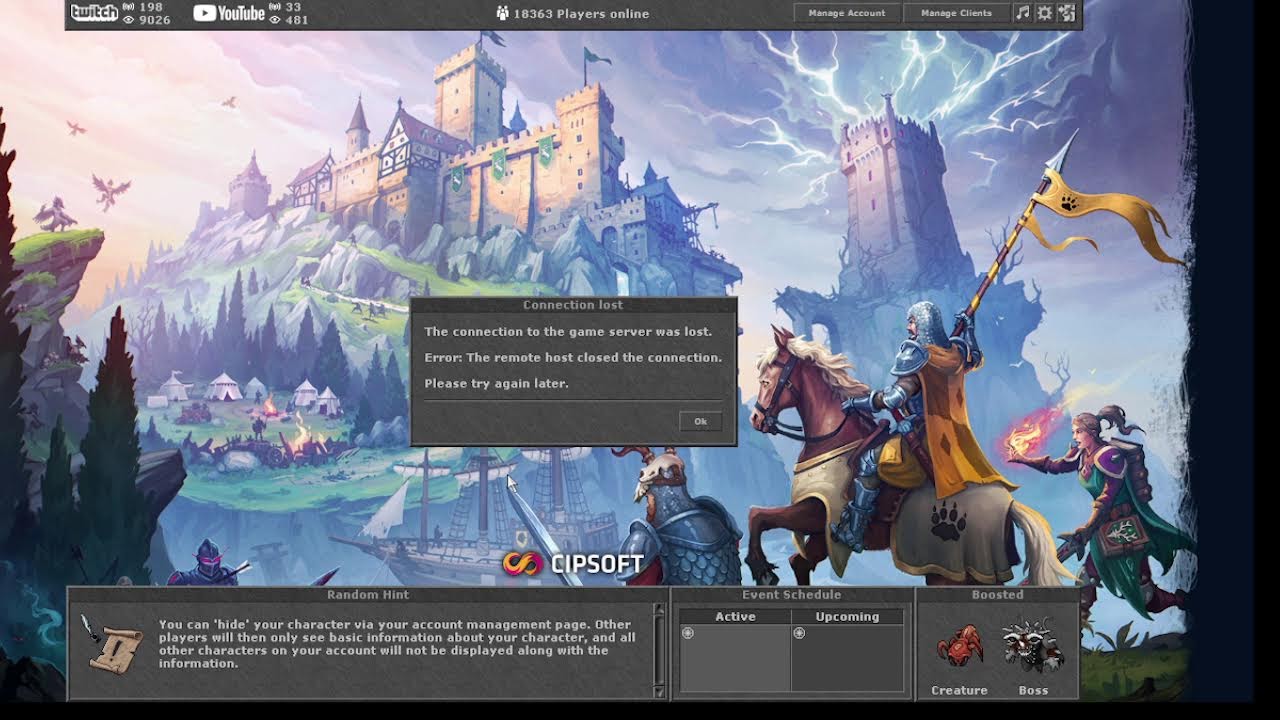Open the YouTube logo link

(228, 13)
